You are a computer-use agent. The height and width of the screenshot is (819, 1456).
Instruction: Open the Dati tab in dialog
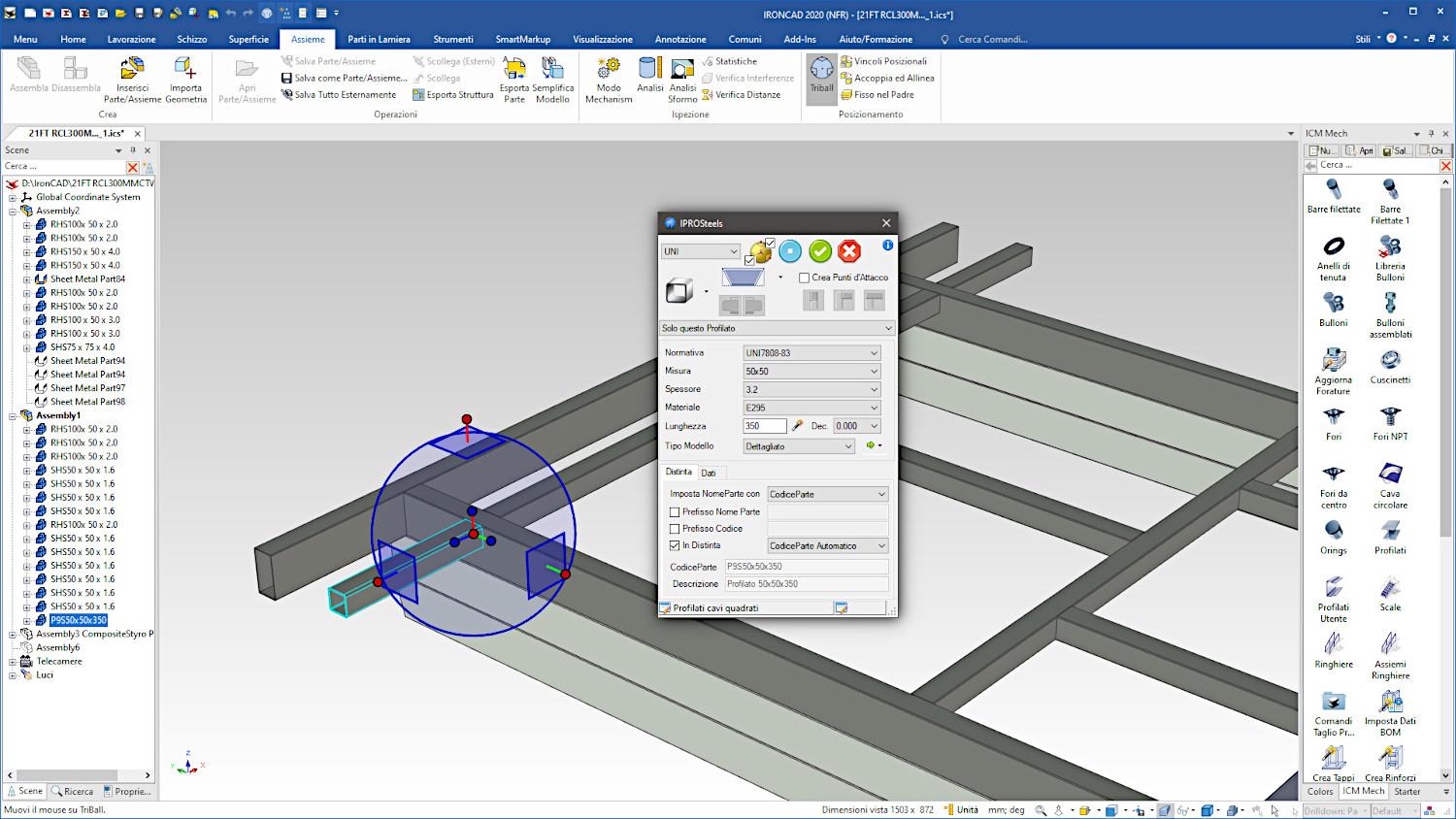pyautogui.click(x=709, y=474)
